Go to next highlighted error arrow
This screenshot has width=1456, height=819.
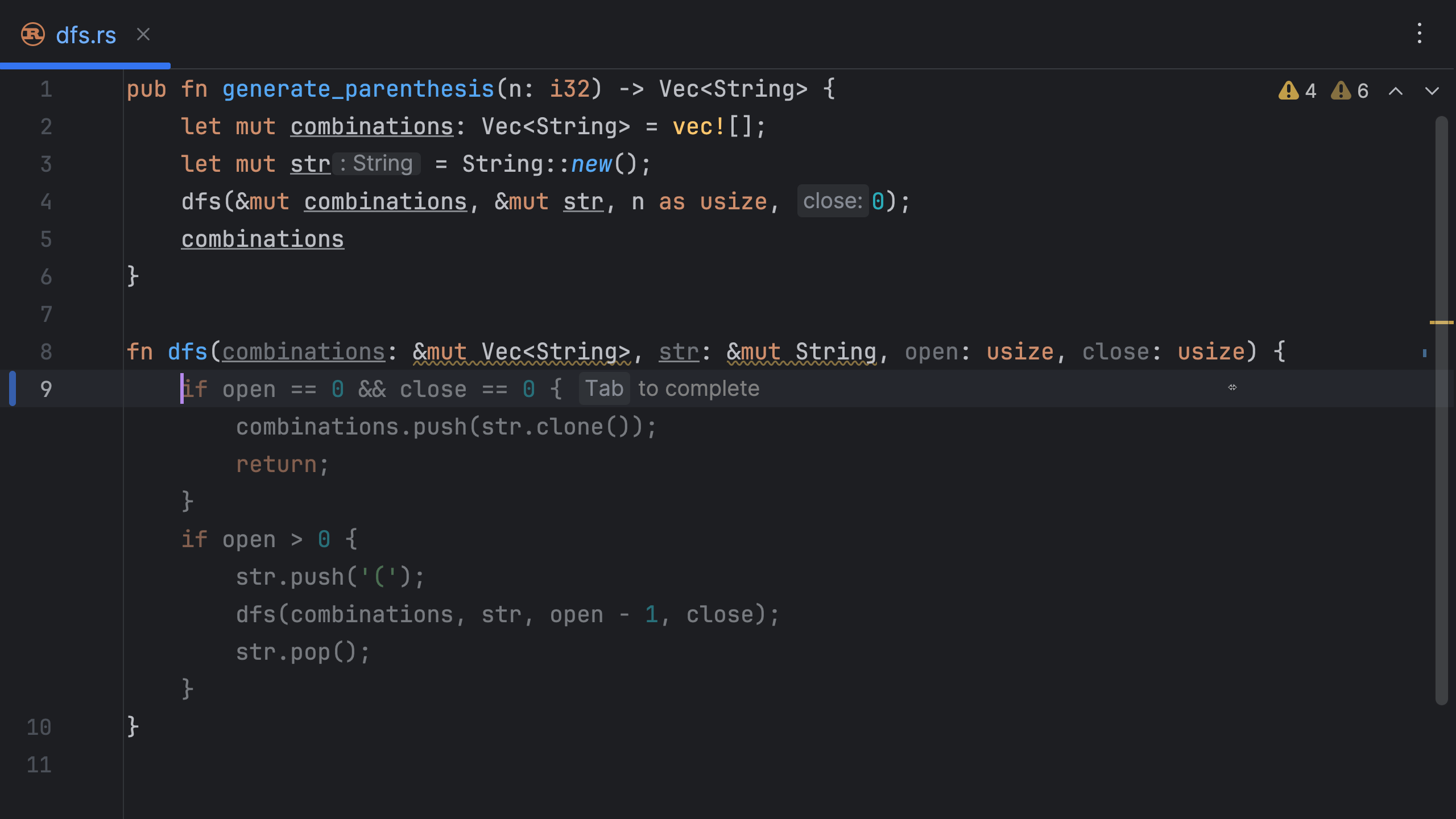(x=1432, y=91)
